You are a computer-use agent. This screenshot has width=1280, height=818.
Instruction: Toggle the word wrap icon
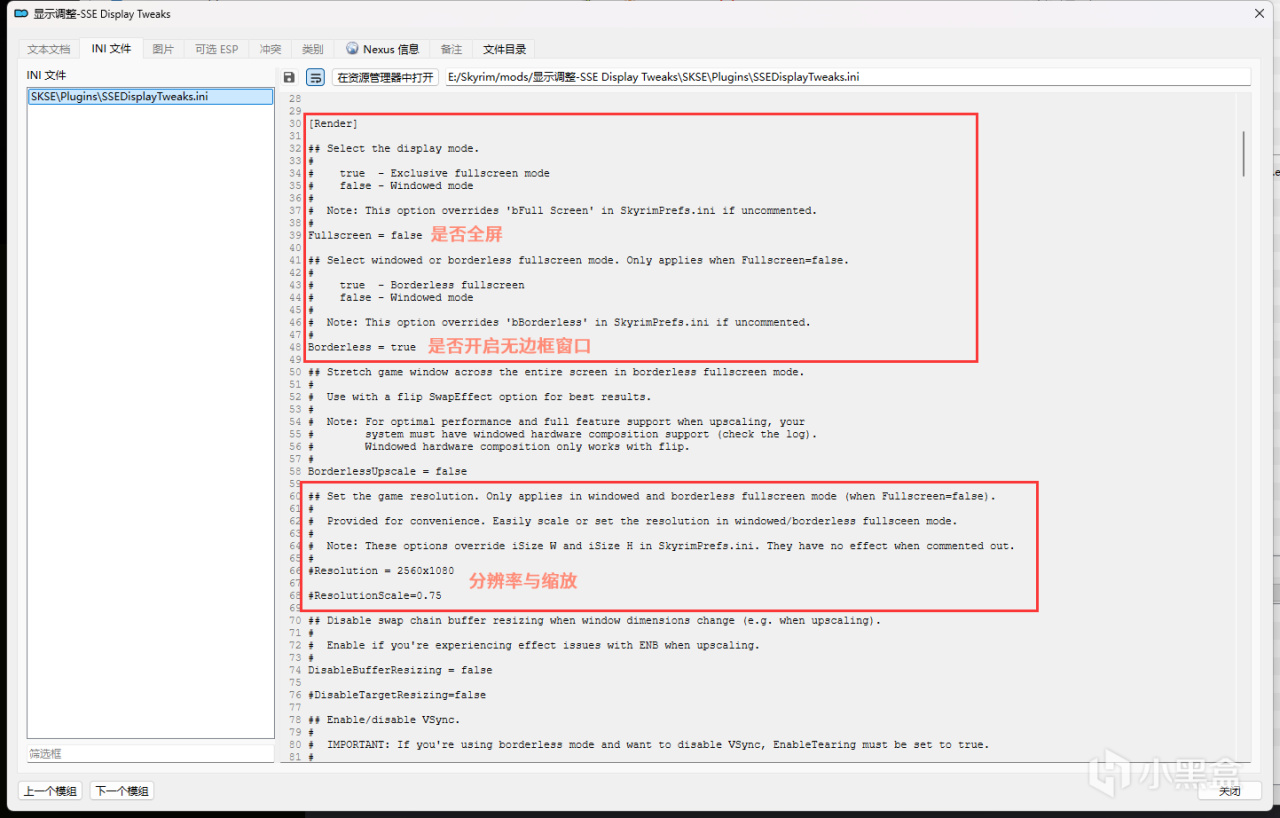click(315, 77)
